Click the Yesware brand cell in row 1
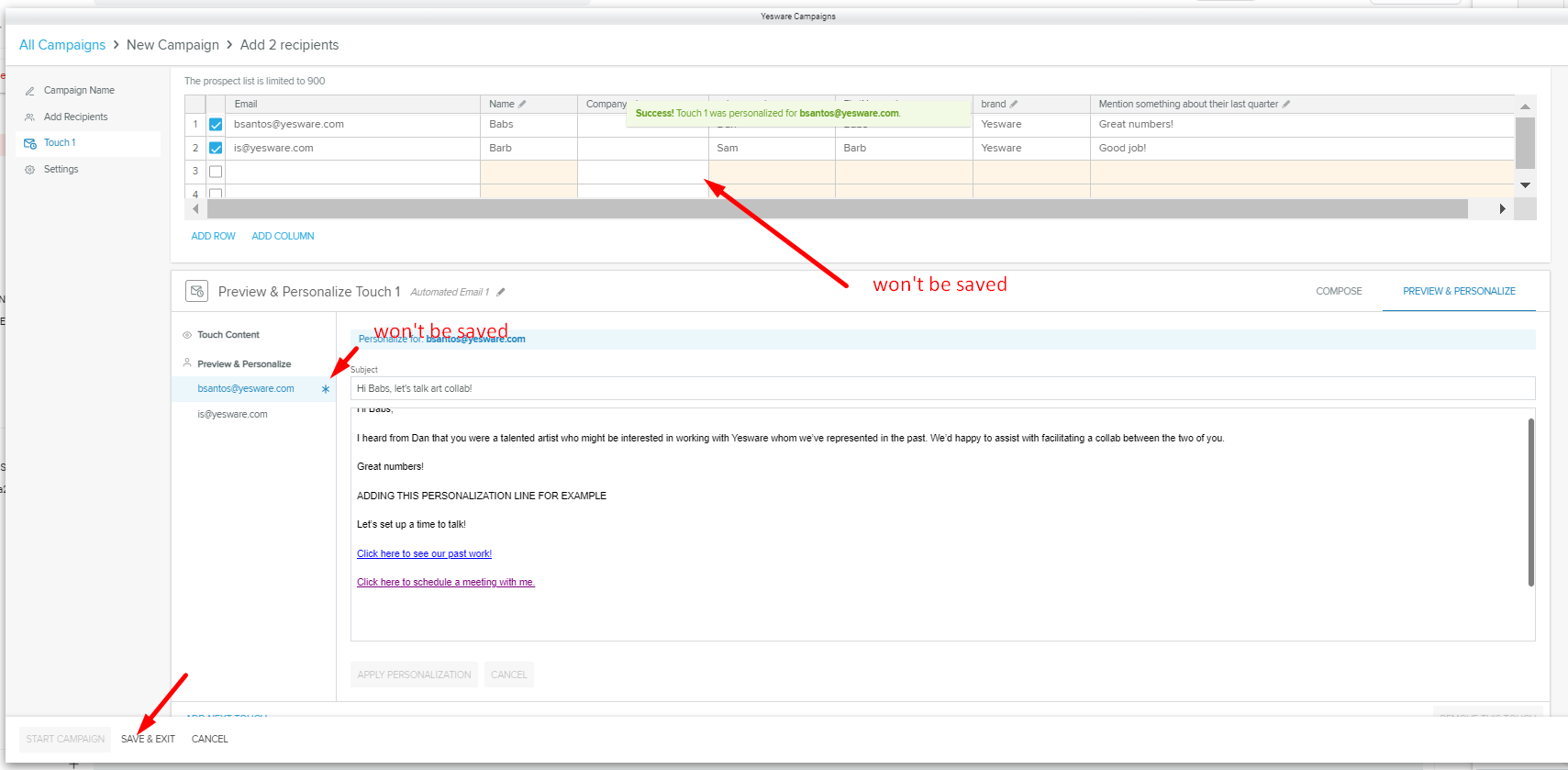Viewport: 1568px width, 770px height. 1031,125
